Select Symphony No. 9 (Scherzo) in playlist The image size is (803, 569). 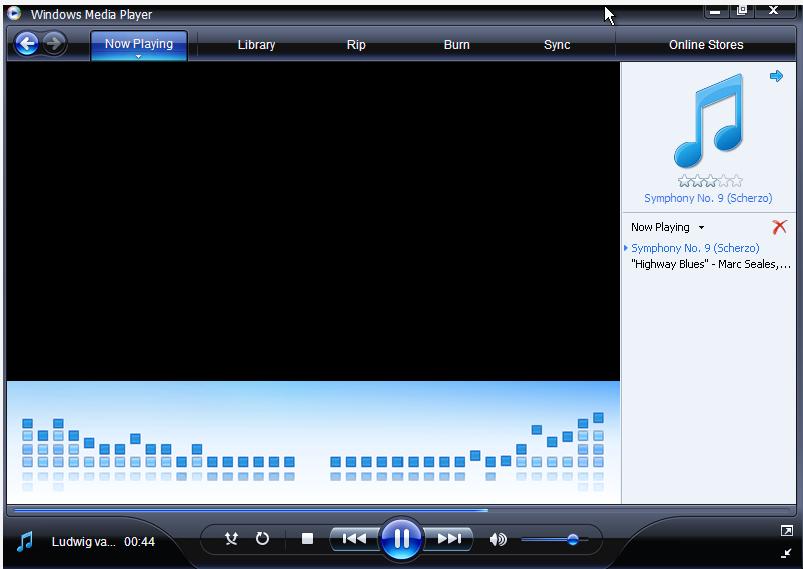point(695,248)
